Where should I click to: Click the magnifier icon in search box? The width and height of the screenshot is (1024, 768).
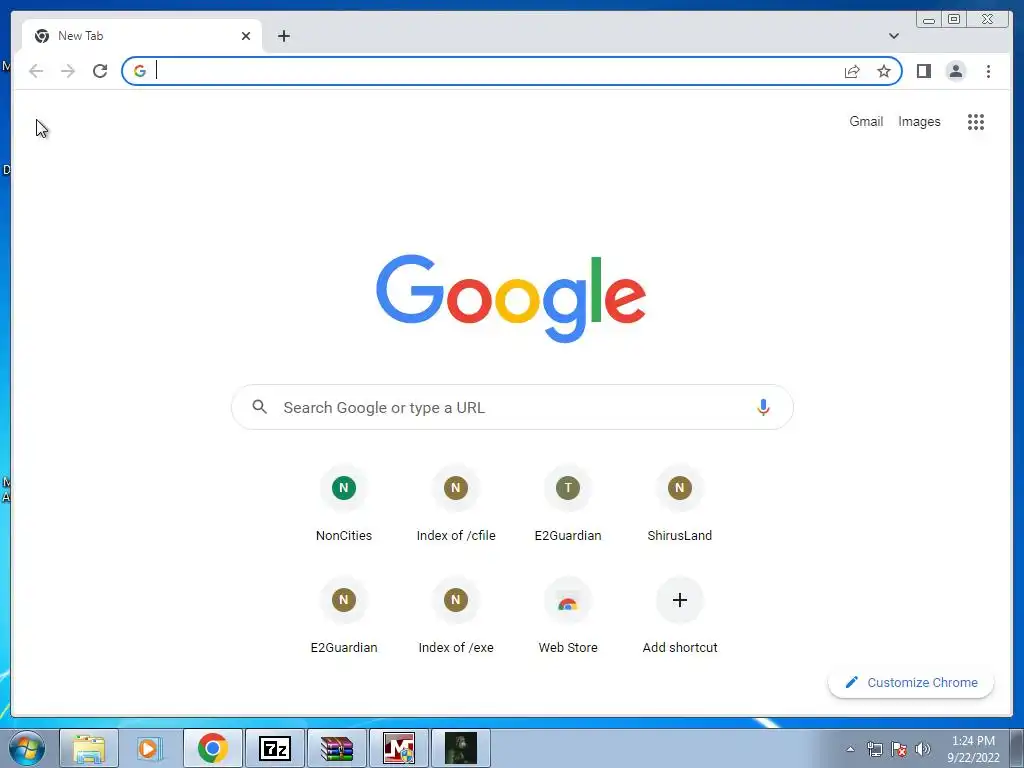(260, 407)
